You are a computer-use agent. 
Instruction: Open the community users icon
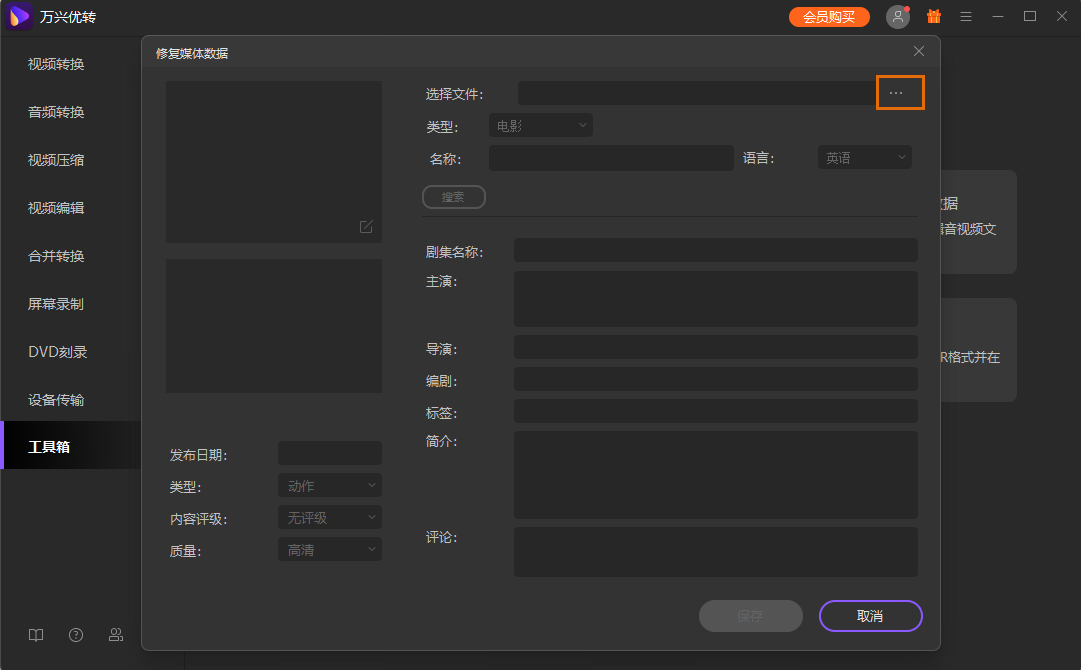[x=116, y=635]
